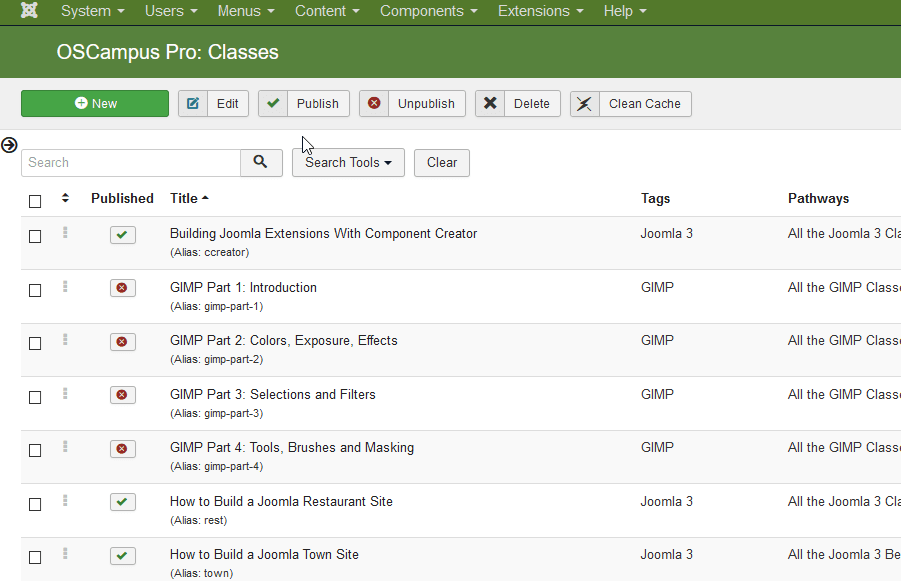Toggle published status of Joomla Restaurant Site
The width and height of the screenshot is (901, 581).
pos(123,502)
